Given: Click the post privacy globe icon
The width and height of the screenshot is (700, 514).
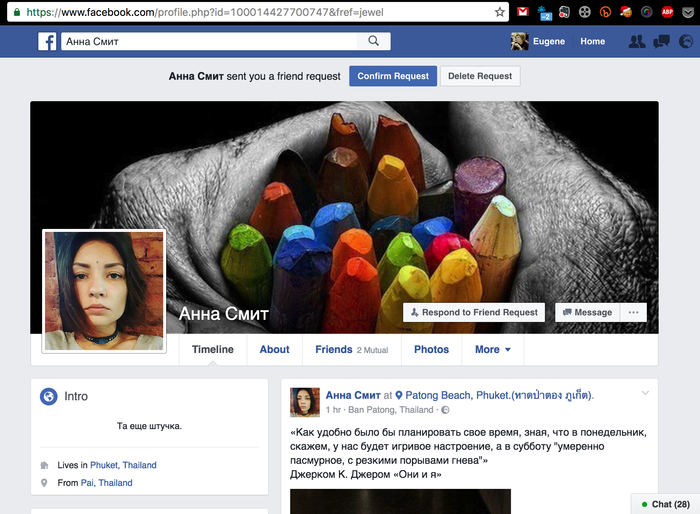Looking at the screenshot, I should coord(445,410).
